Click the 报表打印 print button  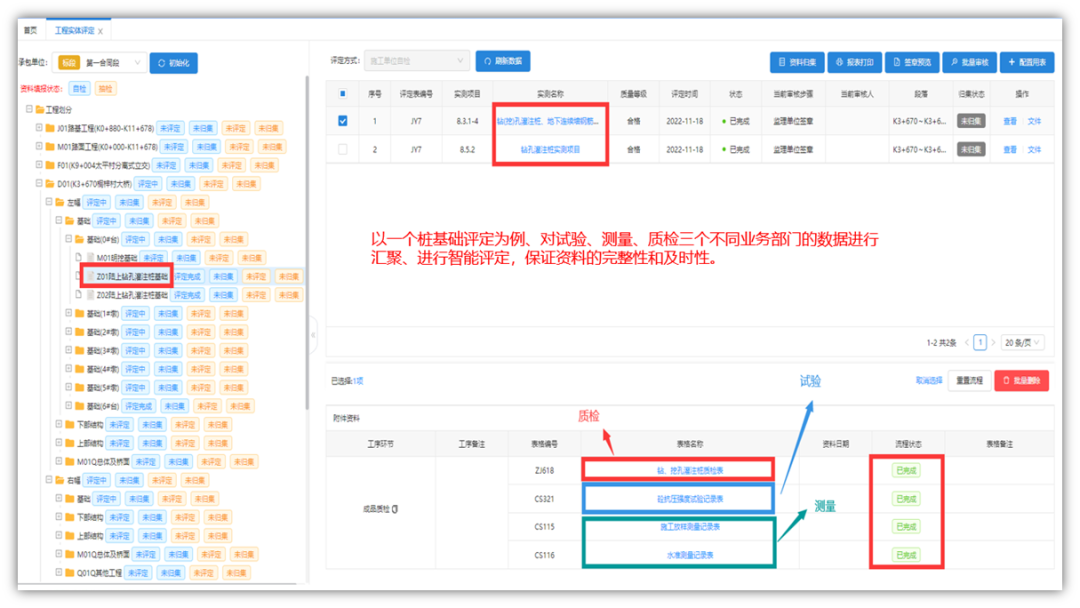click(854, 62)
